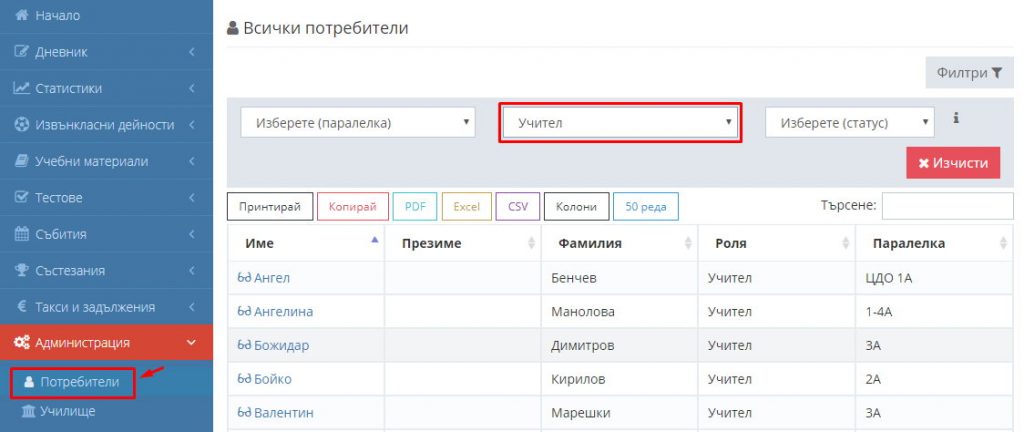The width and height of the screenshot is (1024, 432).
Task: Click sort arrows in Паралелка column header
Action: coord(1003,243)
